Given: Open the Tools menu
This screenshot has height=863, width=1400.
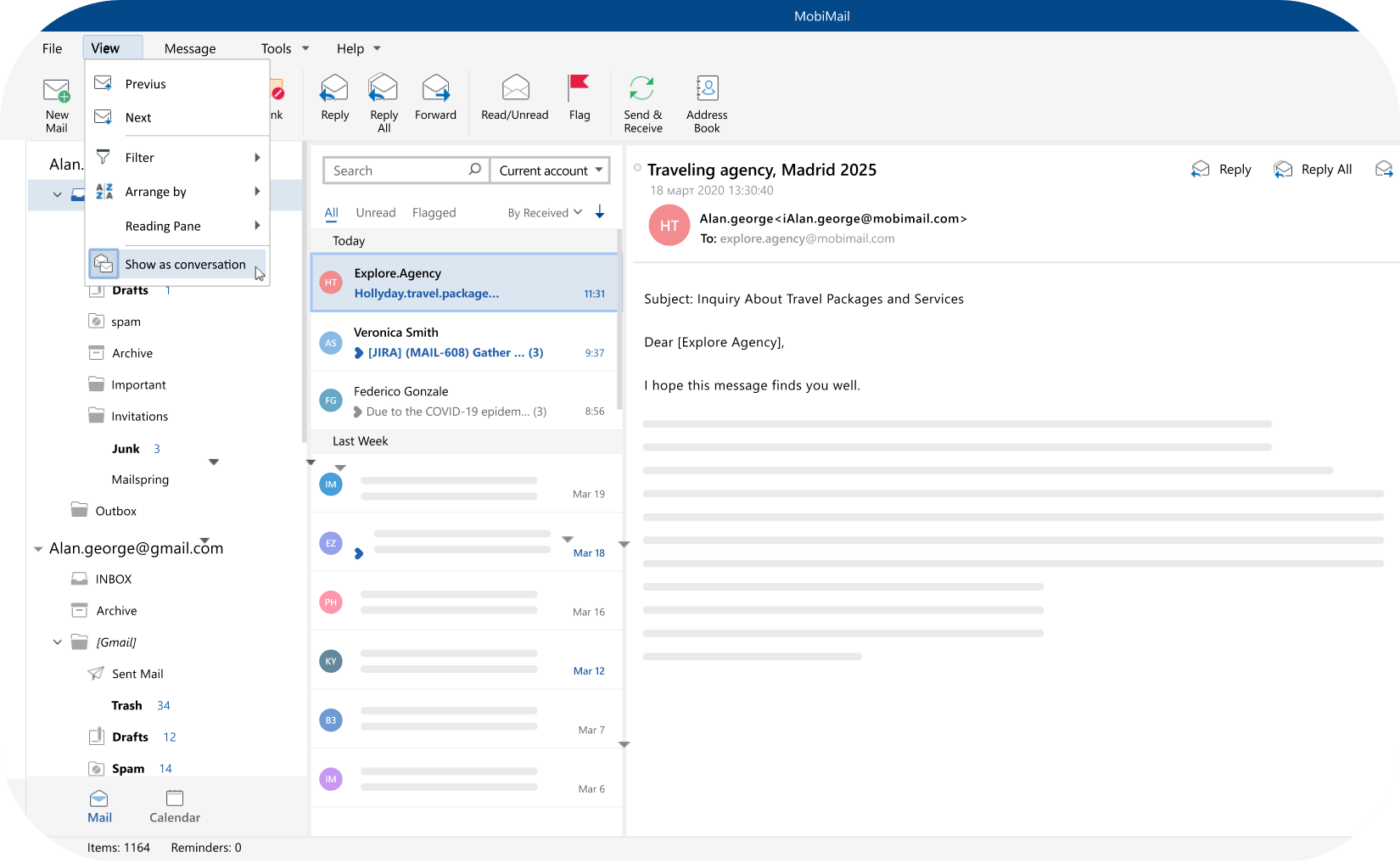Looking at the screenshot, I should tap(284, 48).
